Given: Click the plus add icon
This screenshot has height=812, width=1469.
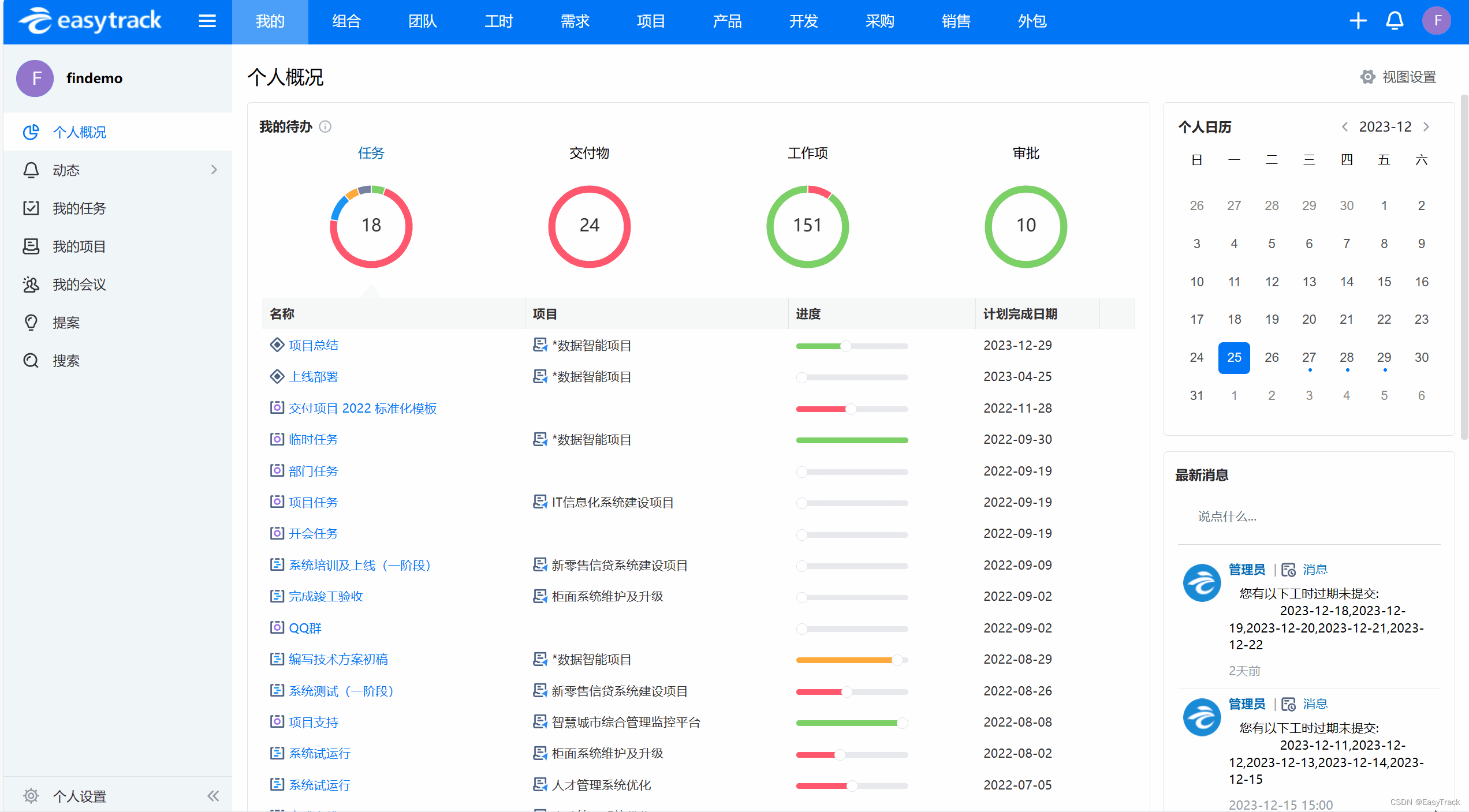Looking at the screenshot, I should click(x=1358, y=21).
